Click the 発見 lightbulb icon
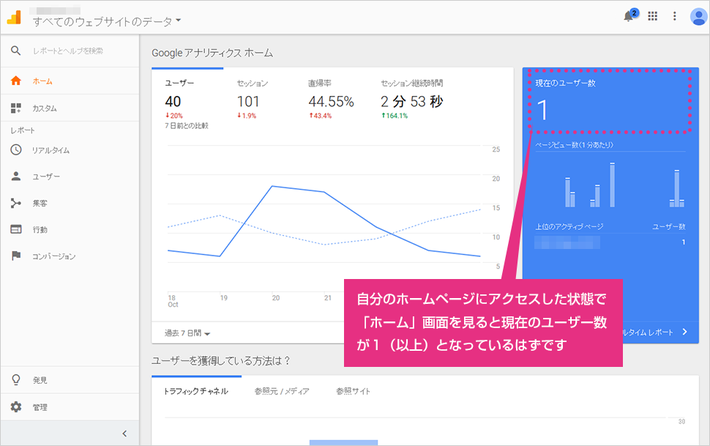The width and height of the screenshot is (710, 446). (16, 379)
